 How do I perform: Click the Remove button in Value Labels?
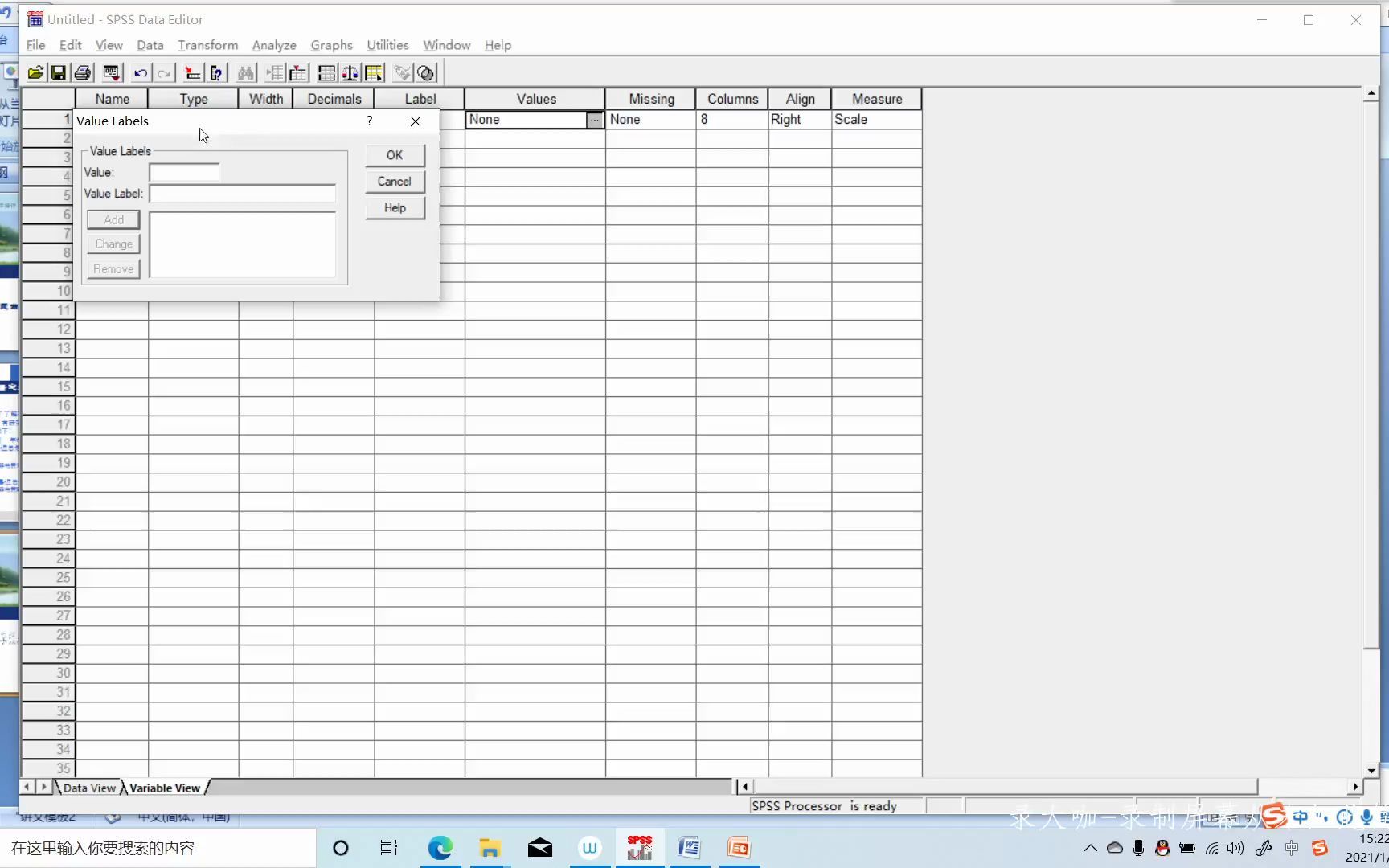click(113, 269)
